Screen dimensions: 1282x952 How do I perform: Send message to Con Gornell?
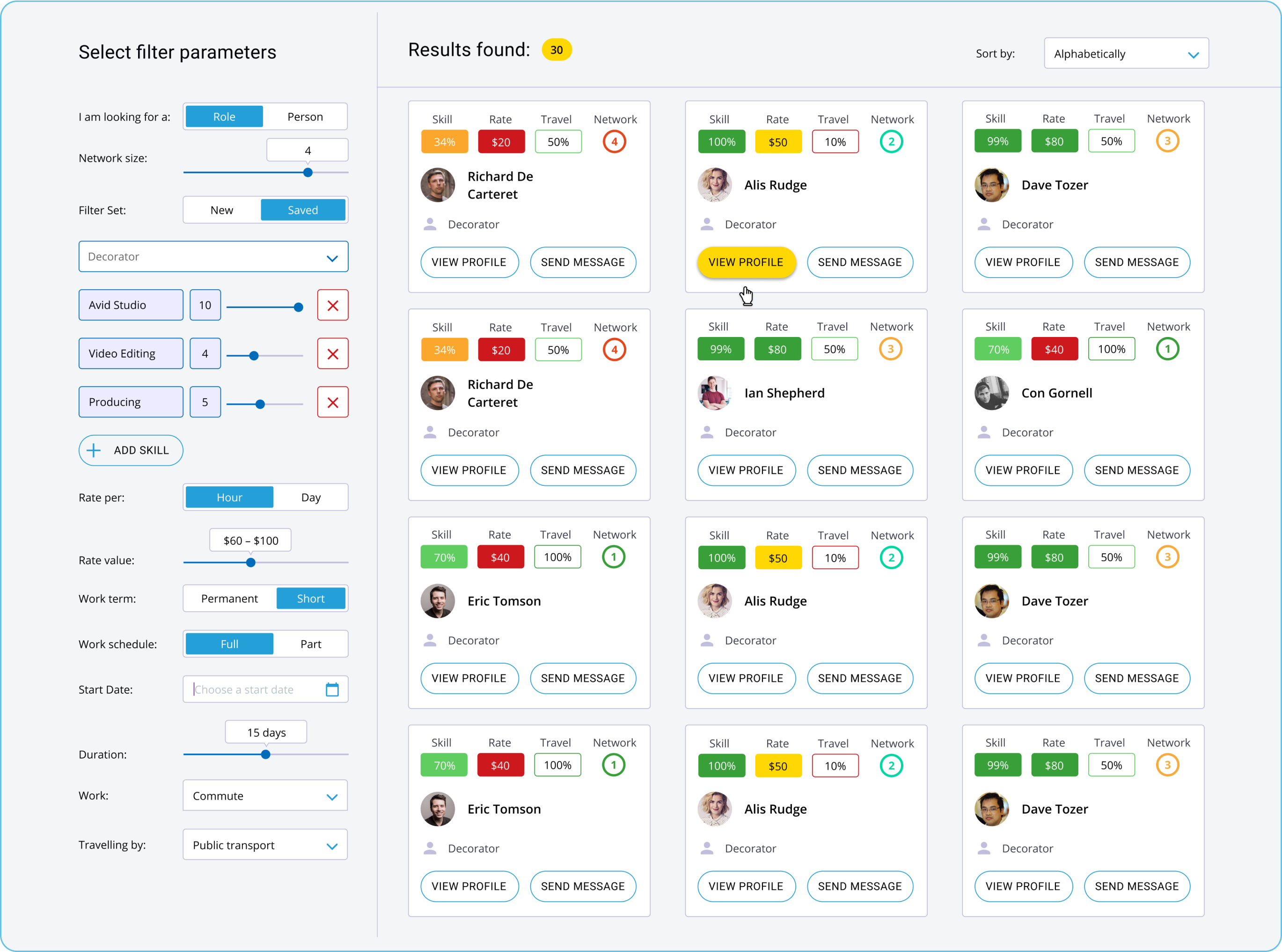(1136, 470)
